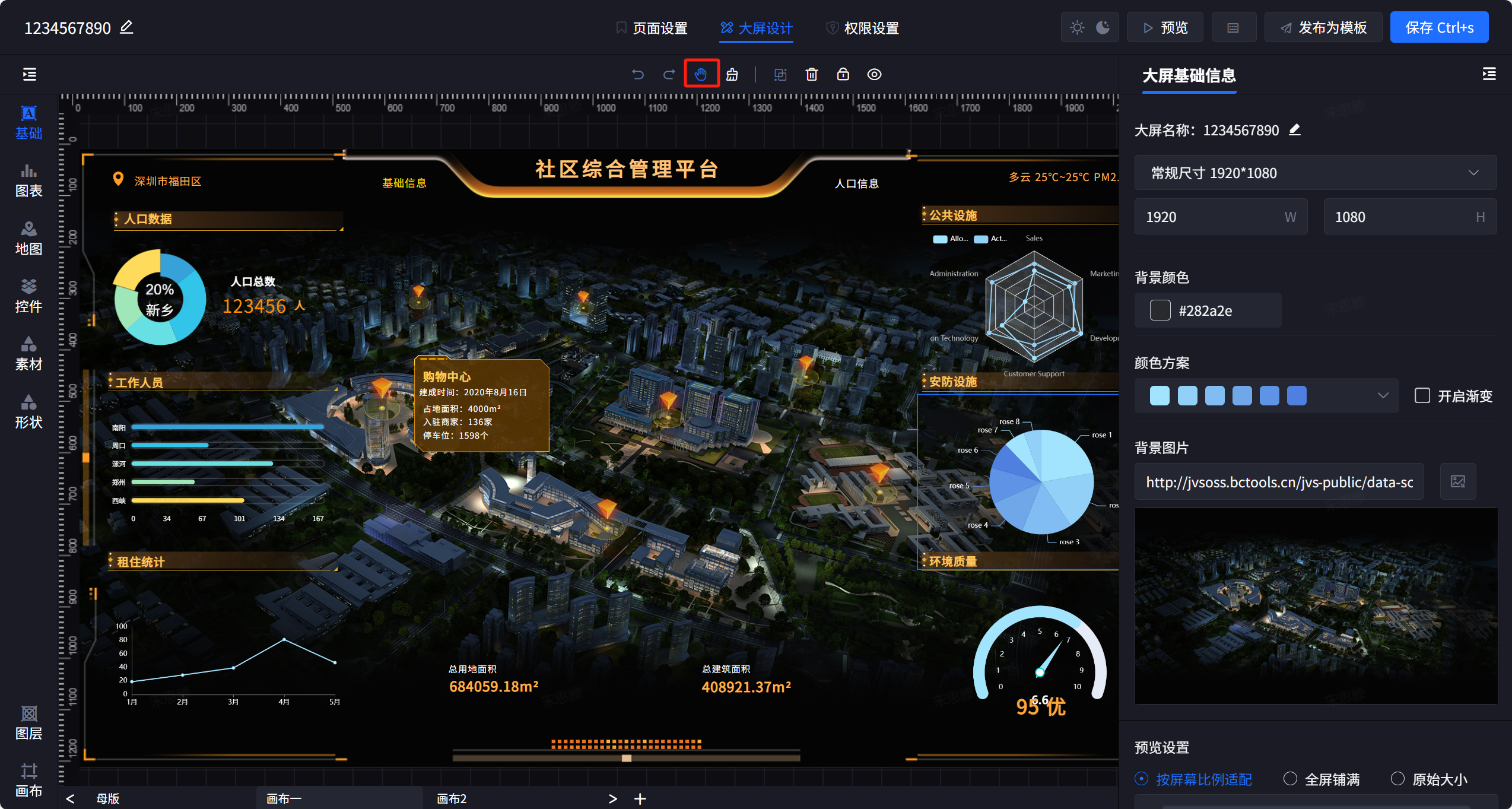1512x809 pixels.
Task: Click the trash delete icon
Action: click(811, 74)
